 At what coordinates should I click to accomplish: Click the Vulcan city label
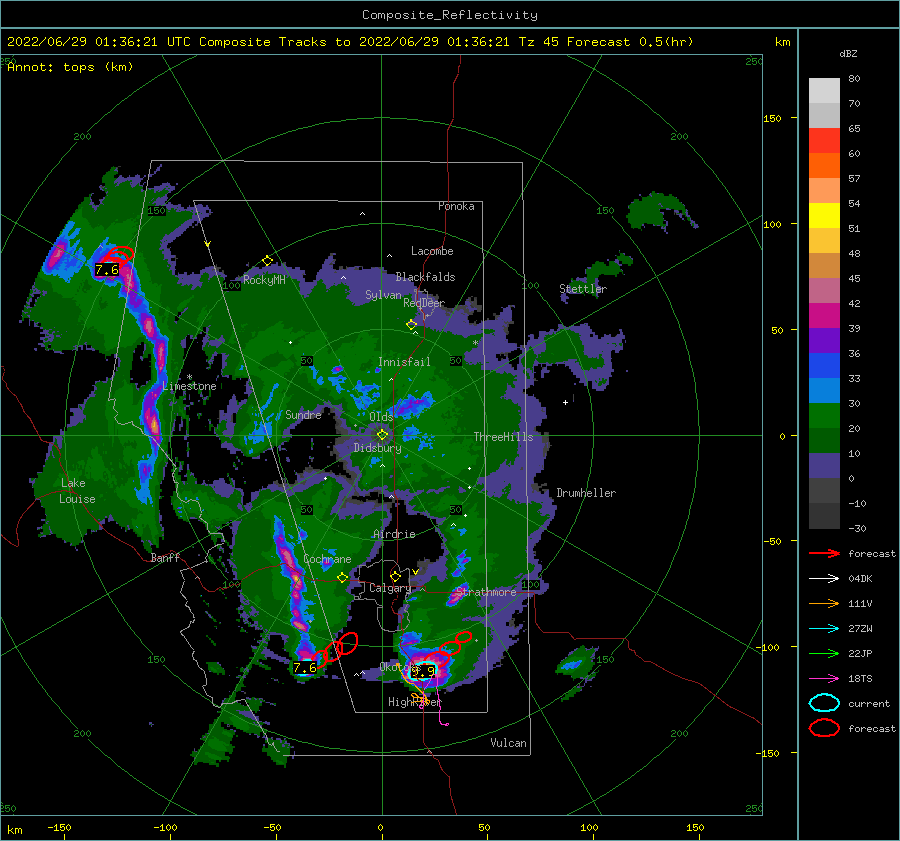pyautogui.click(x=508, y=743)
